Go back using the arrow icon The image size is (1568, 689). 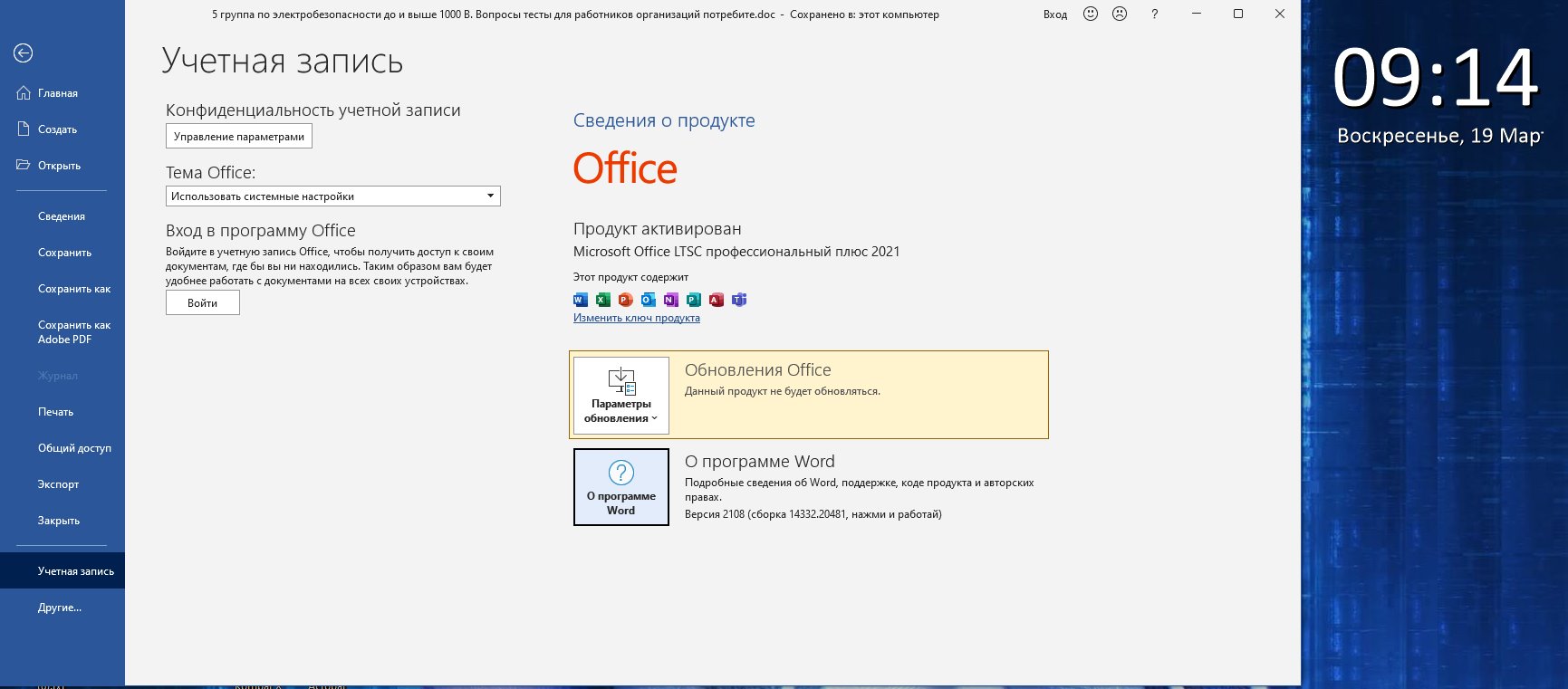click(24, 53)
